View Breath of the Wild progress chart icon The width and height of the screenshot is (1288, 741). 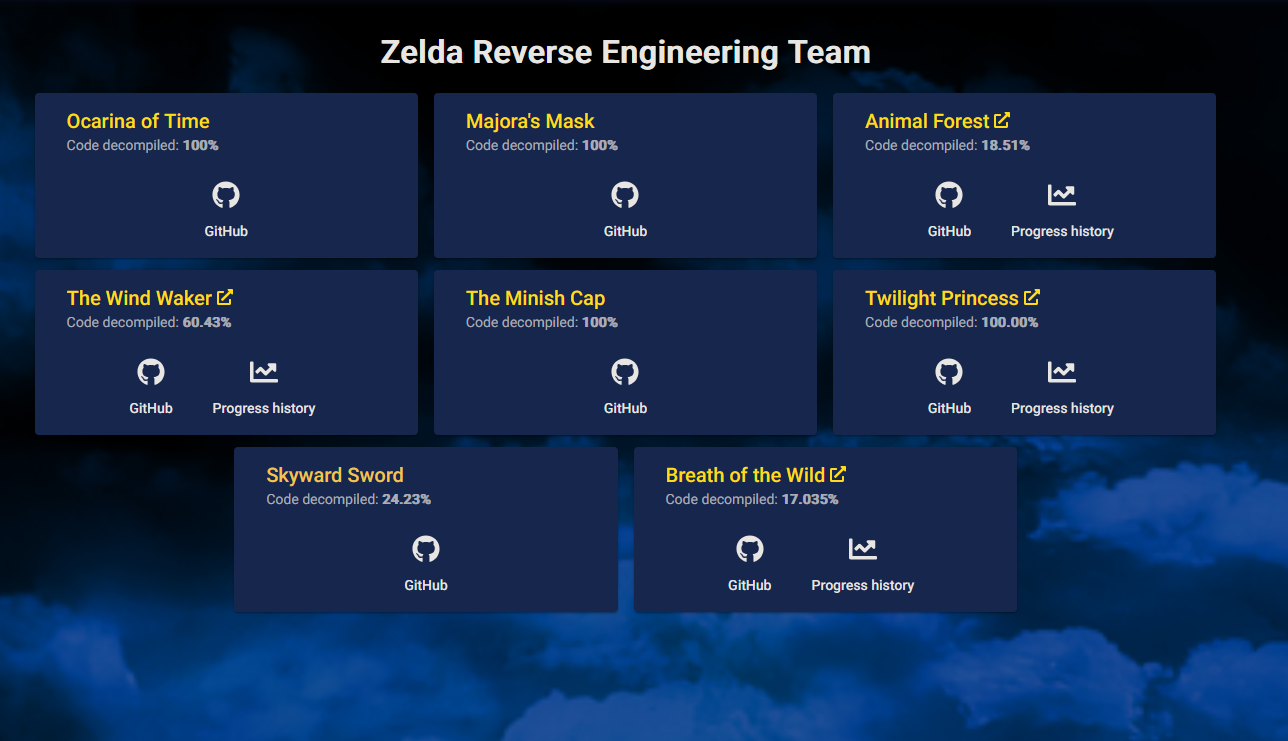(863, 549)
